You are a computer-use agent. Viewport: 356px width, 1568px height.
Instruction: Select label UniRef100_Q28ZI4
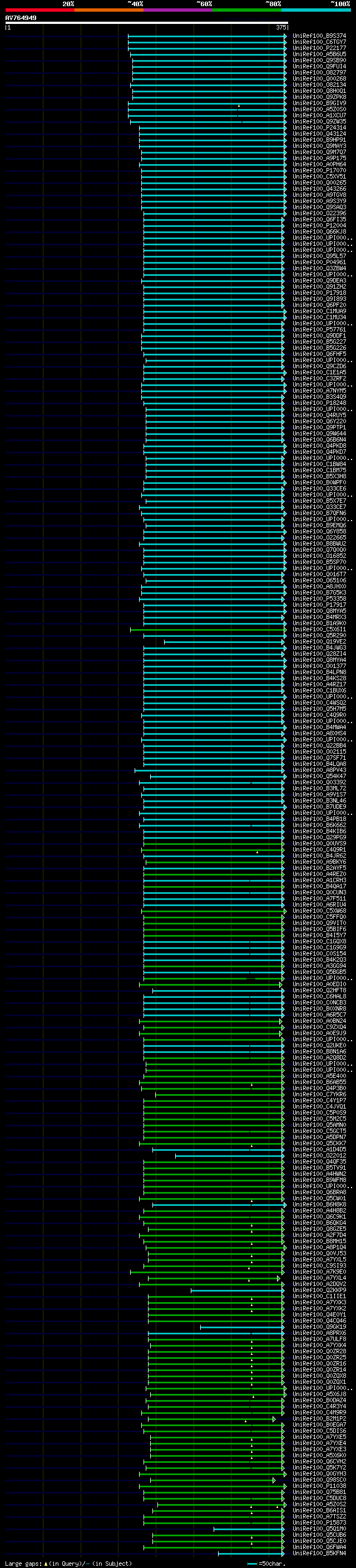pos(319,654)
